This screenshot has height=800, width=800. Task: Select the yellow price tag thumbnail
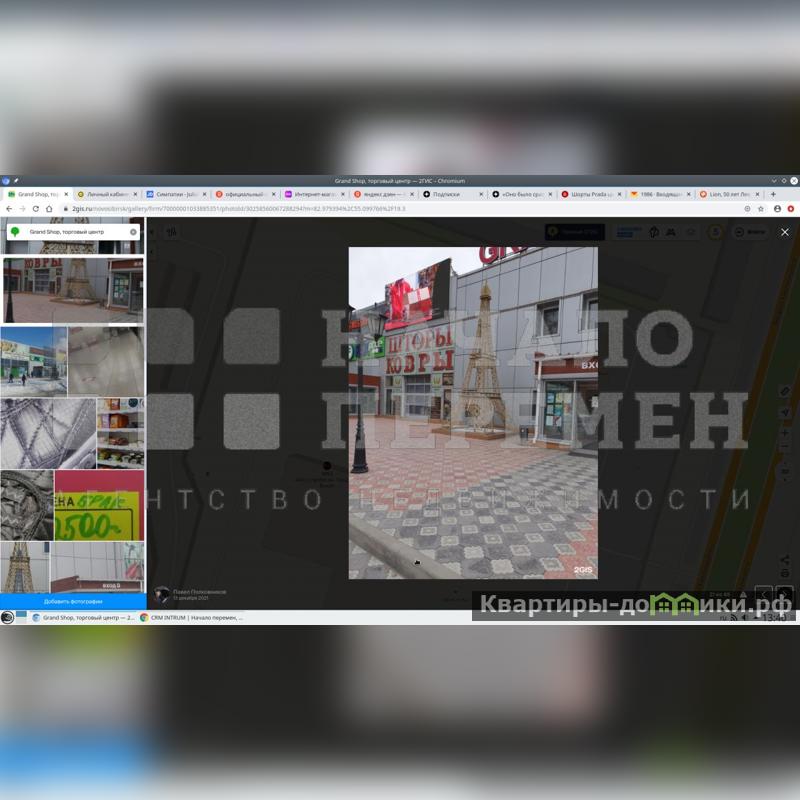pos(98,505)
